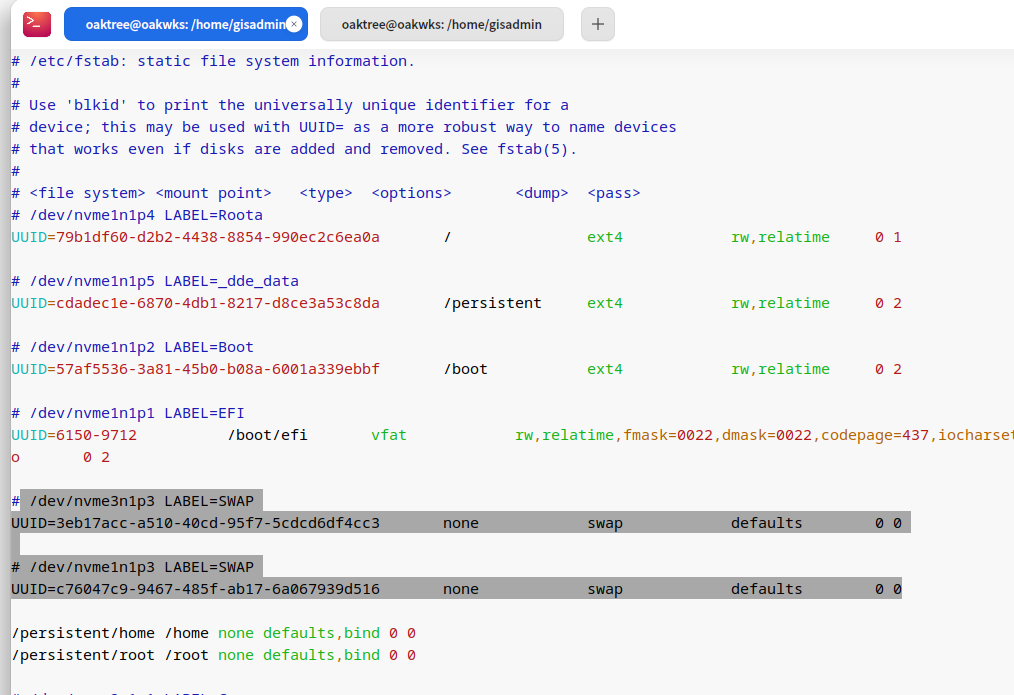Click the '/boot/efi' mount point

click(x=268, y=435)
